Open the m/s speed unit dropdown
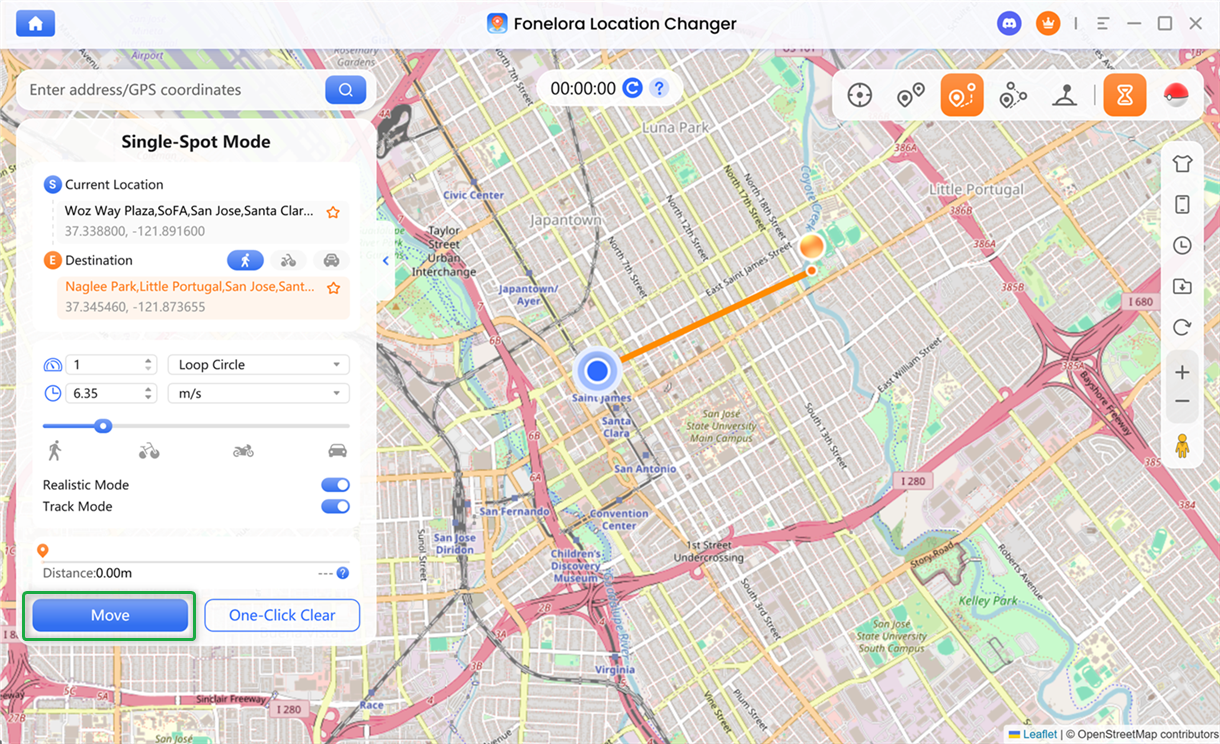The height and width of the screenshot is (744, 1220). (258, 393)
